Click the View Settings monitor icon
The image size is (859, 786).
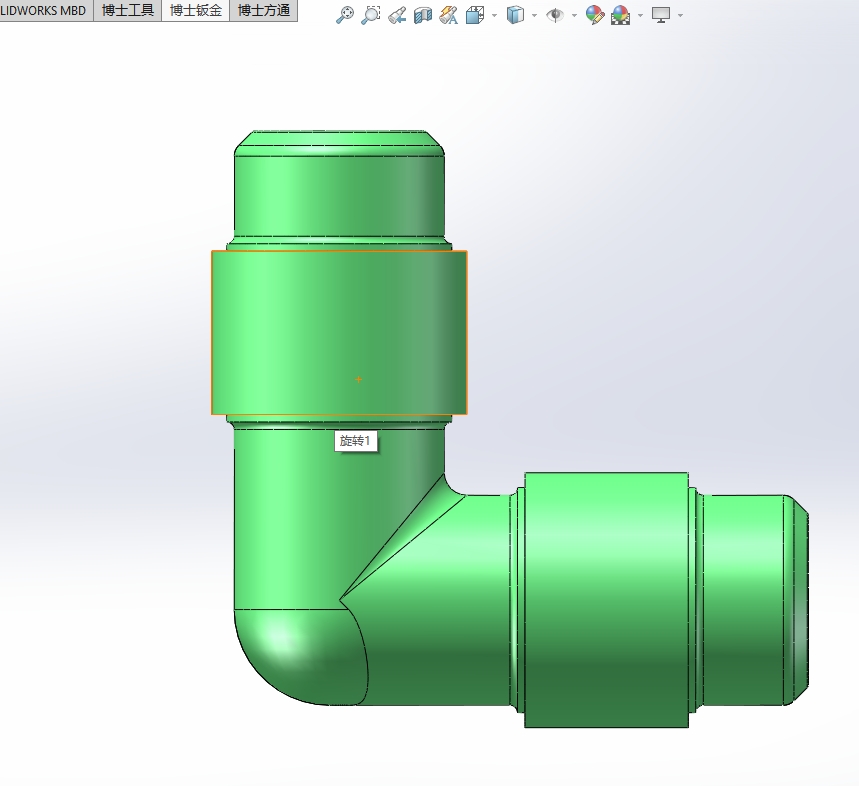tap(661, 15)
